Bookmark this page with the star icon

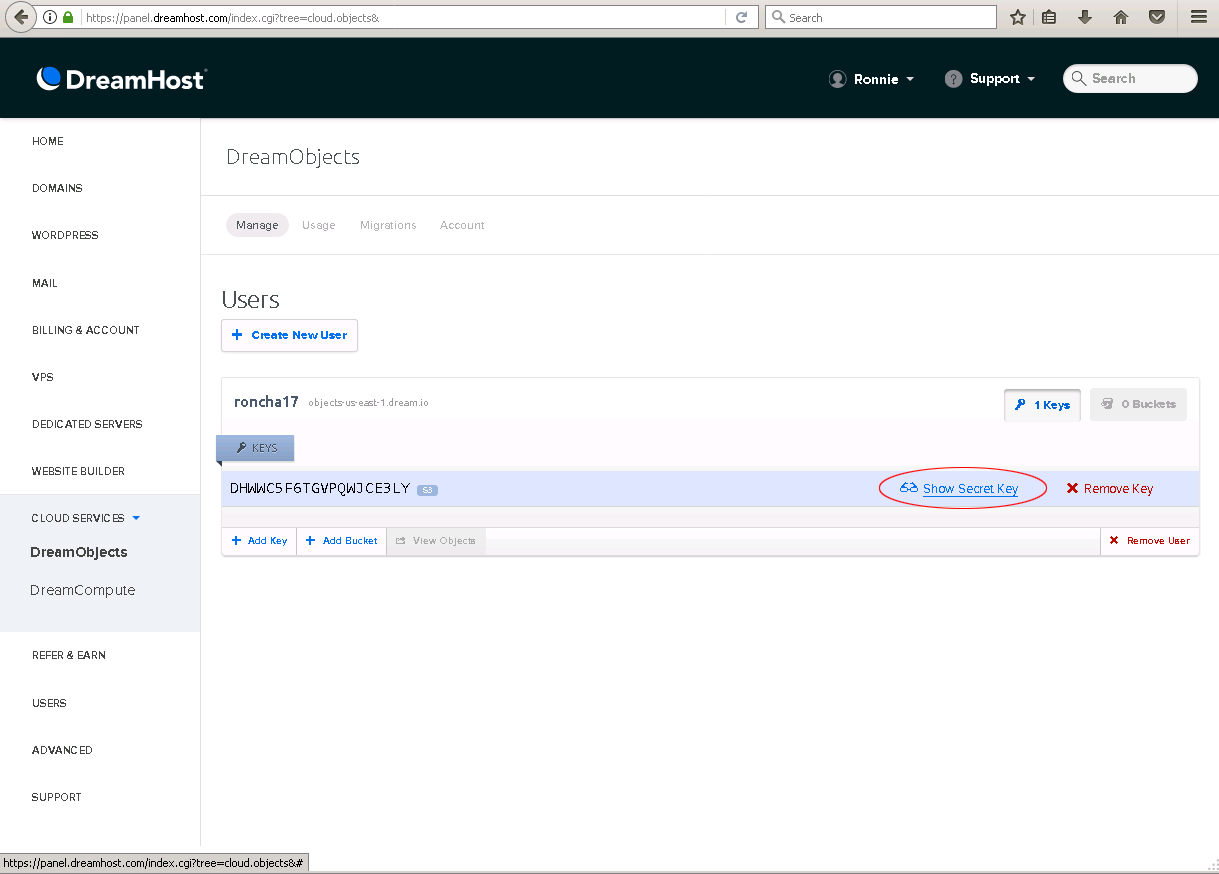pos(1017,17)
